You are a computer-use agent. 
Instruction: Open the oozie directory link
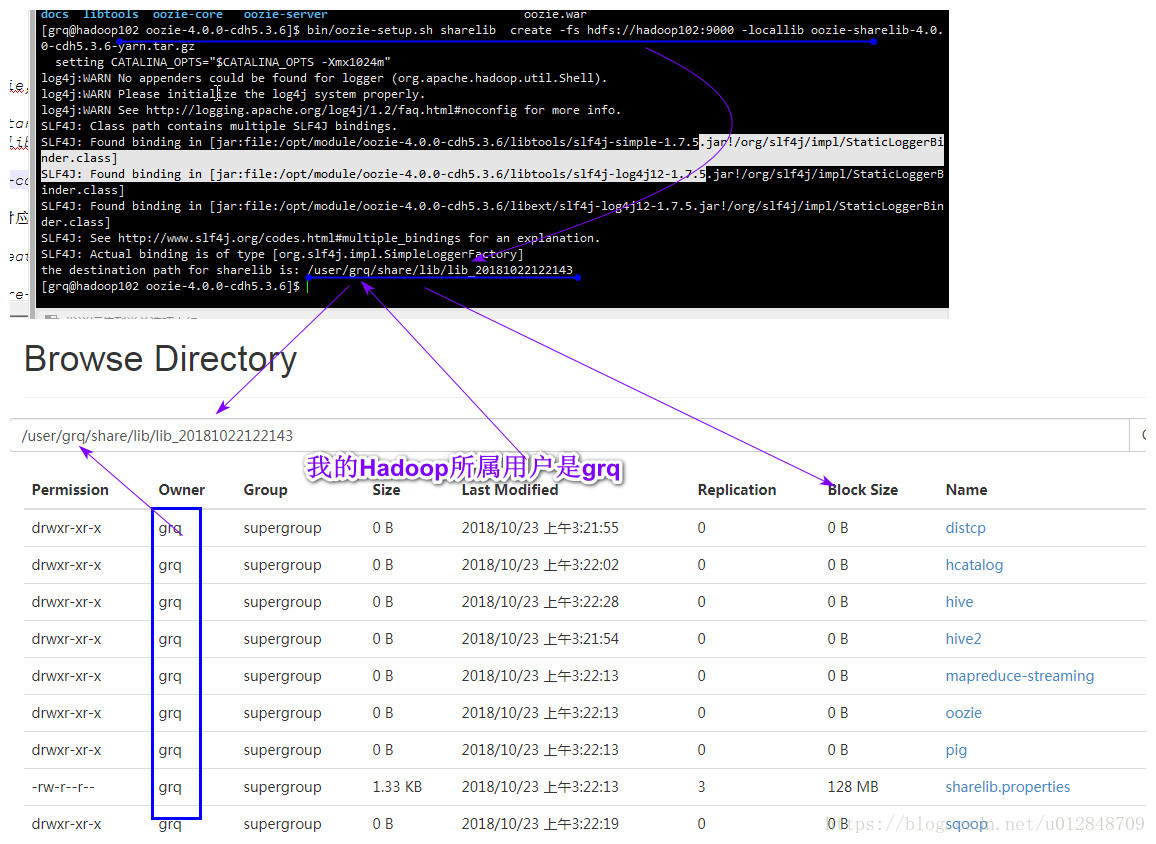pyautogui.click(x=964, y=713)
